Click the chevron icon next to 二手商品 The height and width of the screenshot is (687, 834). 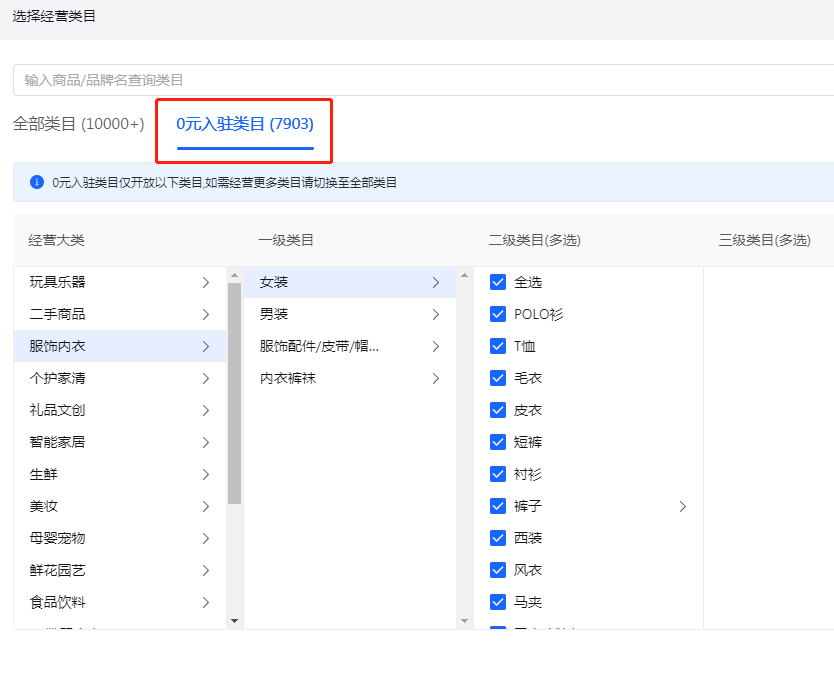(206, 315)
